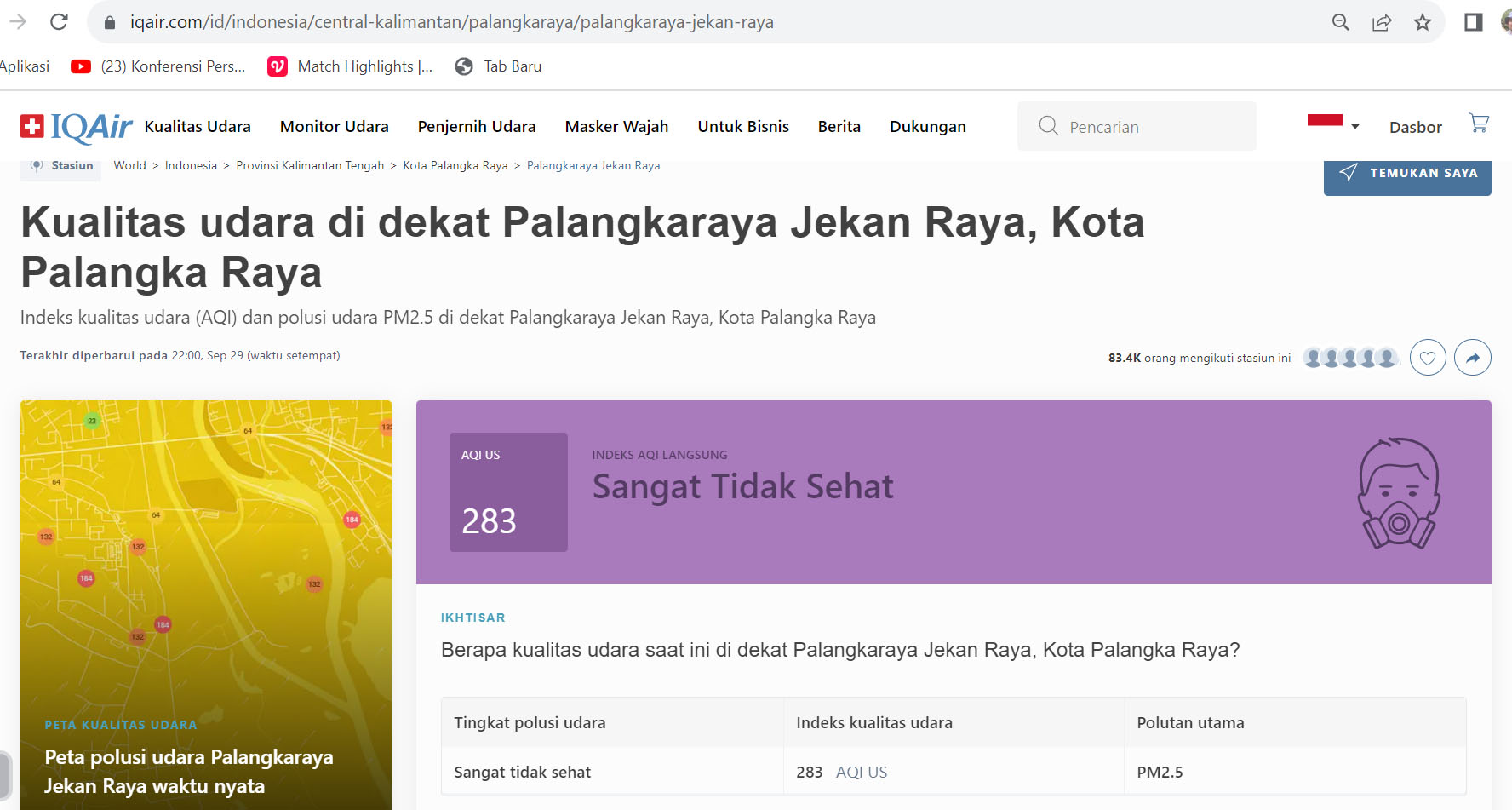
Task: Click the browser zoom magnifier icon
Action: click(x=1340, y=22)
